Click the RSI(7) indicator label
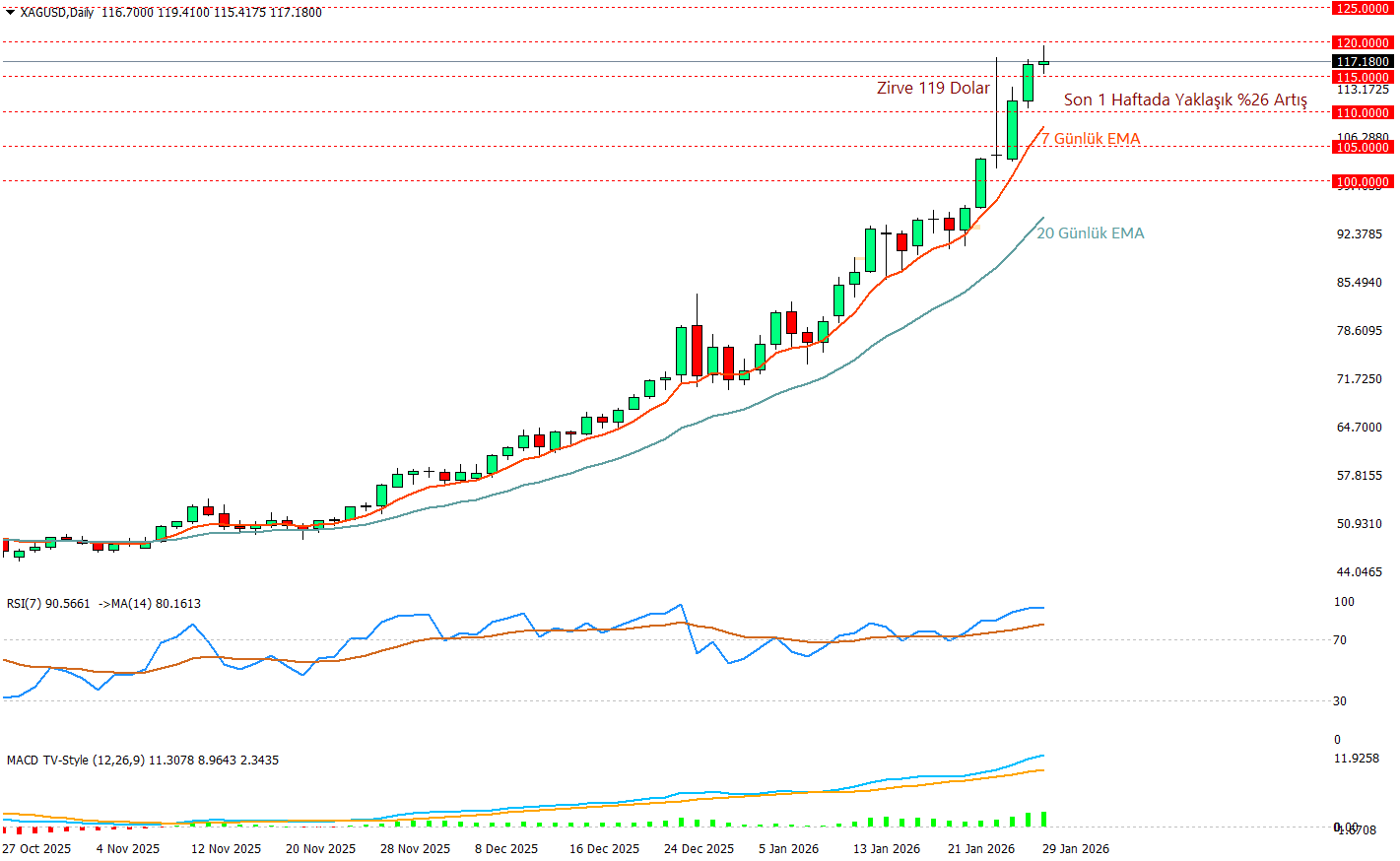The width and height of the screenshot is (1400, 861). tap(48, 604)
